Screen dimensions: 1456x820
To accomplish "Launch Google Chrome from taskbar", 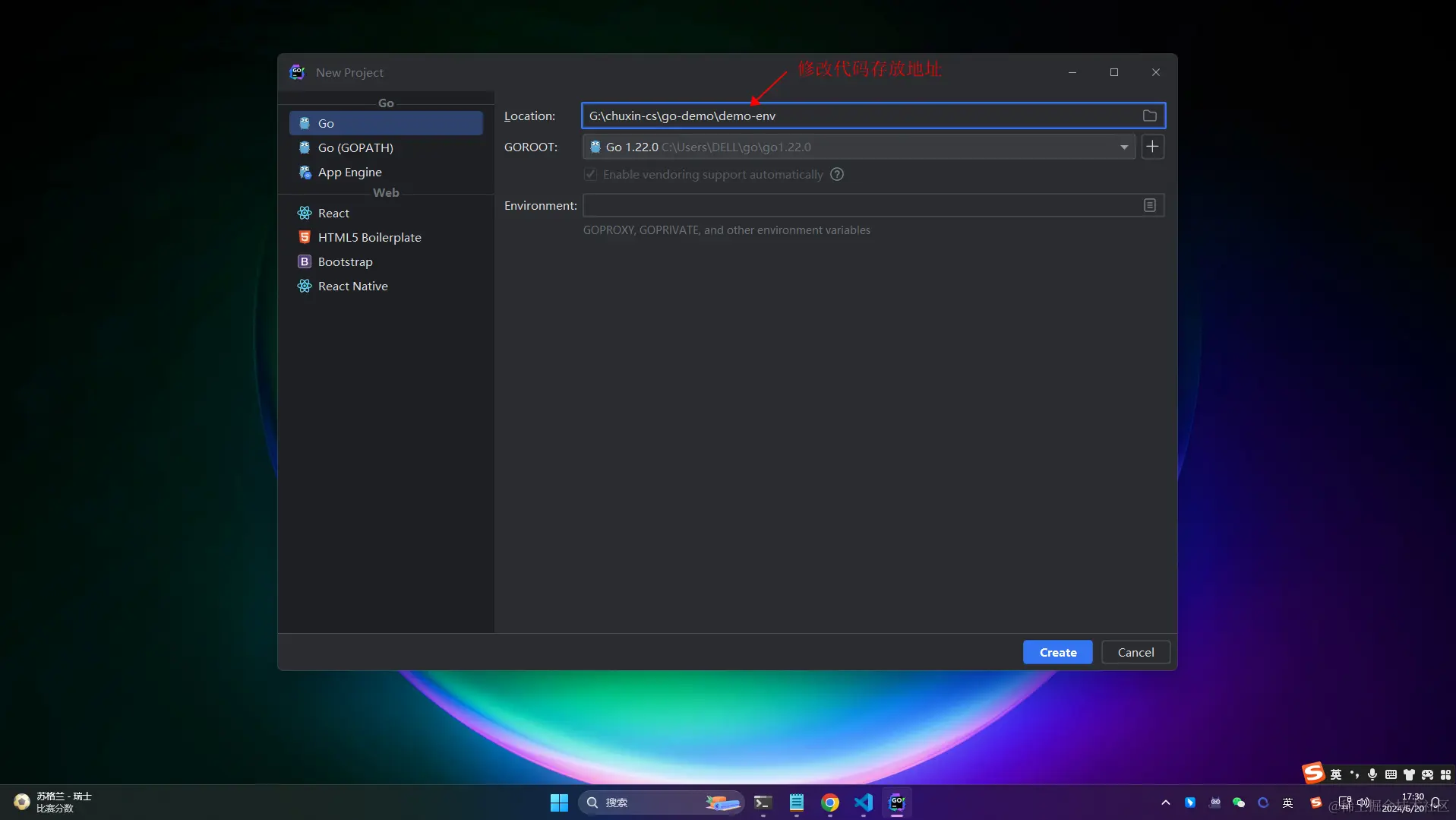I will click(x=830, y=803).
